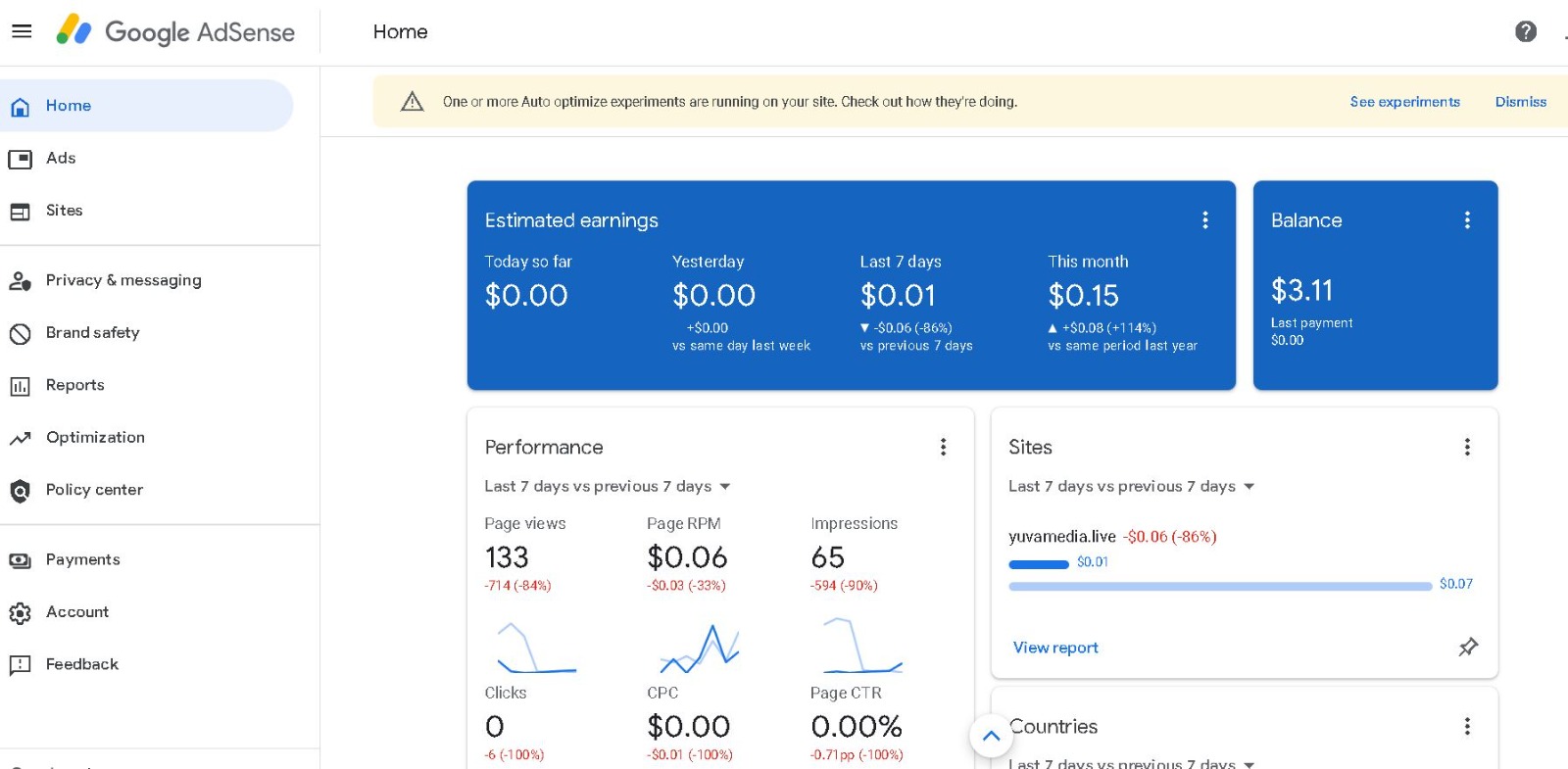This screenshot has width=1568, height=769.
Task: Click the Sites icon in sidebar
Action: coord(20,212)
